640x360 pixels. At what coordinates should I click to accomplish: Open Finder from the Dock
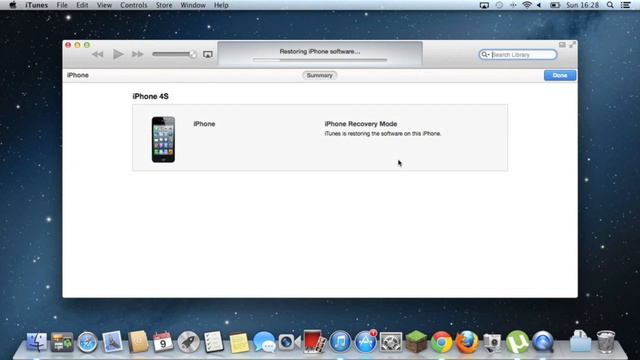[36, 342]
